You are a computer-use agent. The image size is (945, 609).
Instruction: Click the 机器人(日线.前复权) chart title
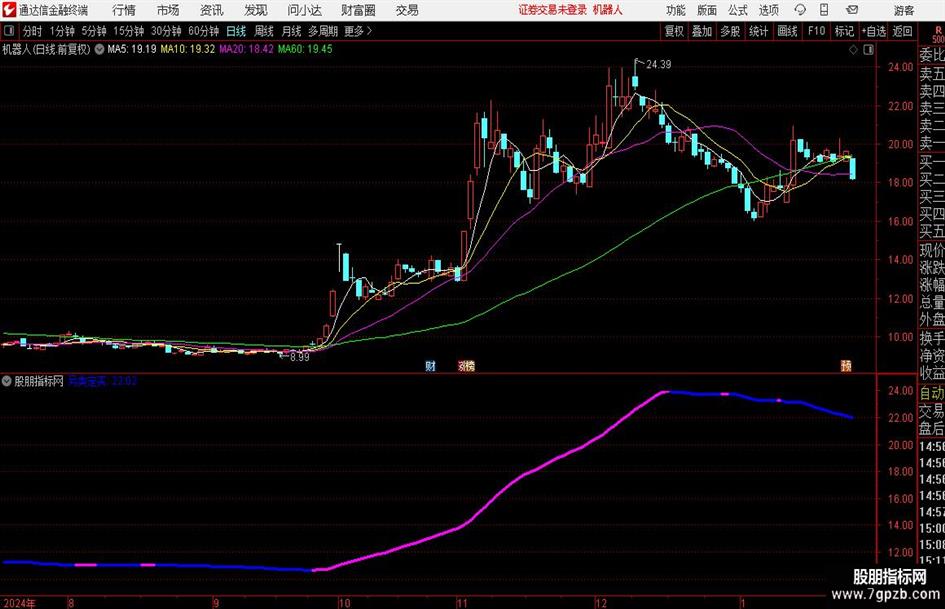[46, 49]
